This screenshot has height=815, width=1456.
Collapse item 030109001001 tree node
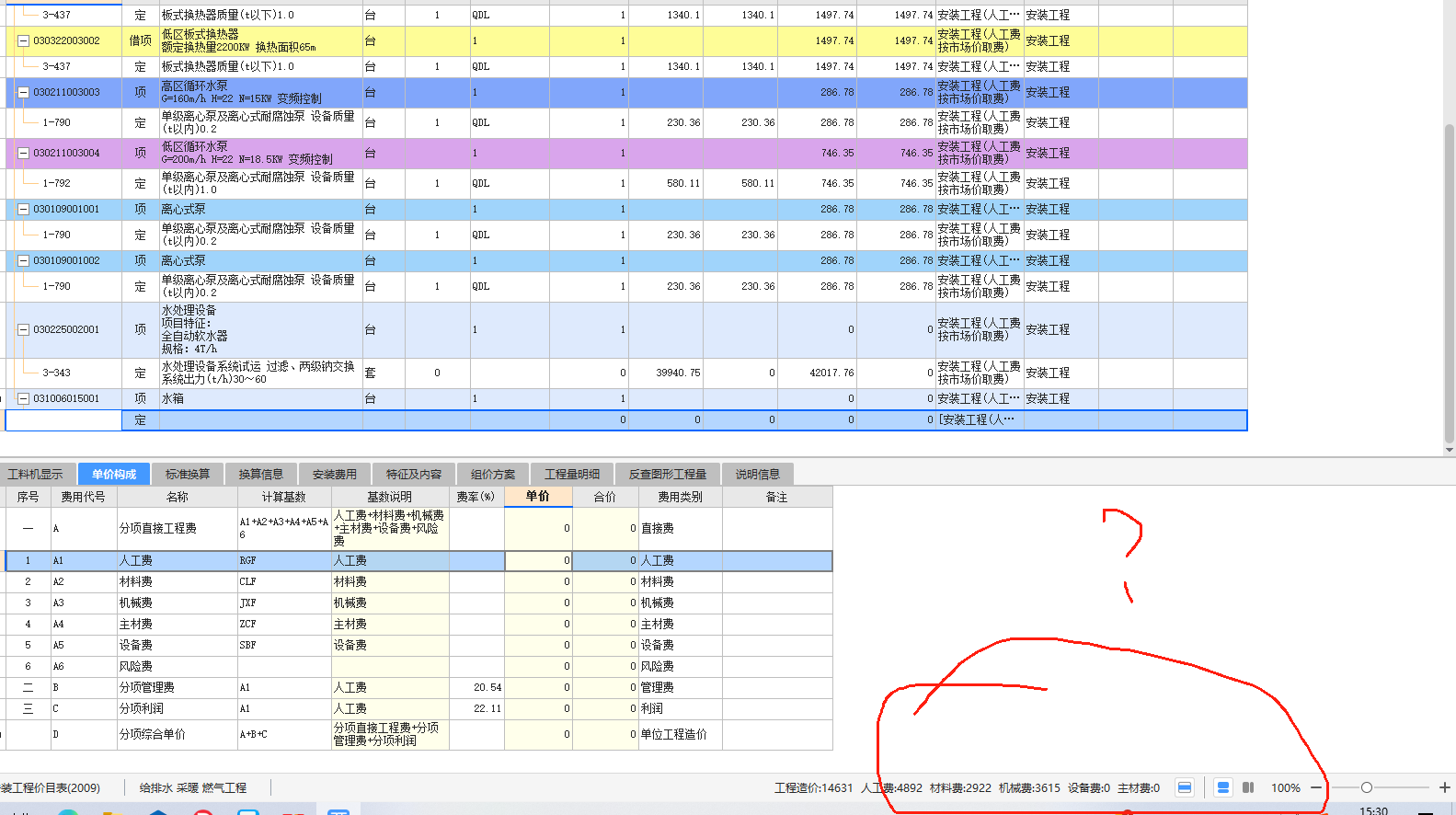(x=23, y=209)
